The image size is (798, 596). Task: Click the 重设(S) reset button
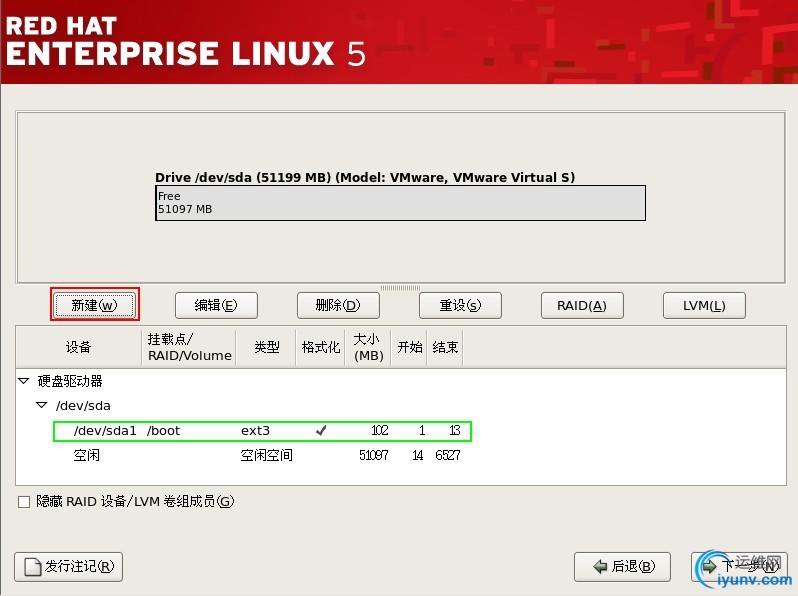point(460,305)
